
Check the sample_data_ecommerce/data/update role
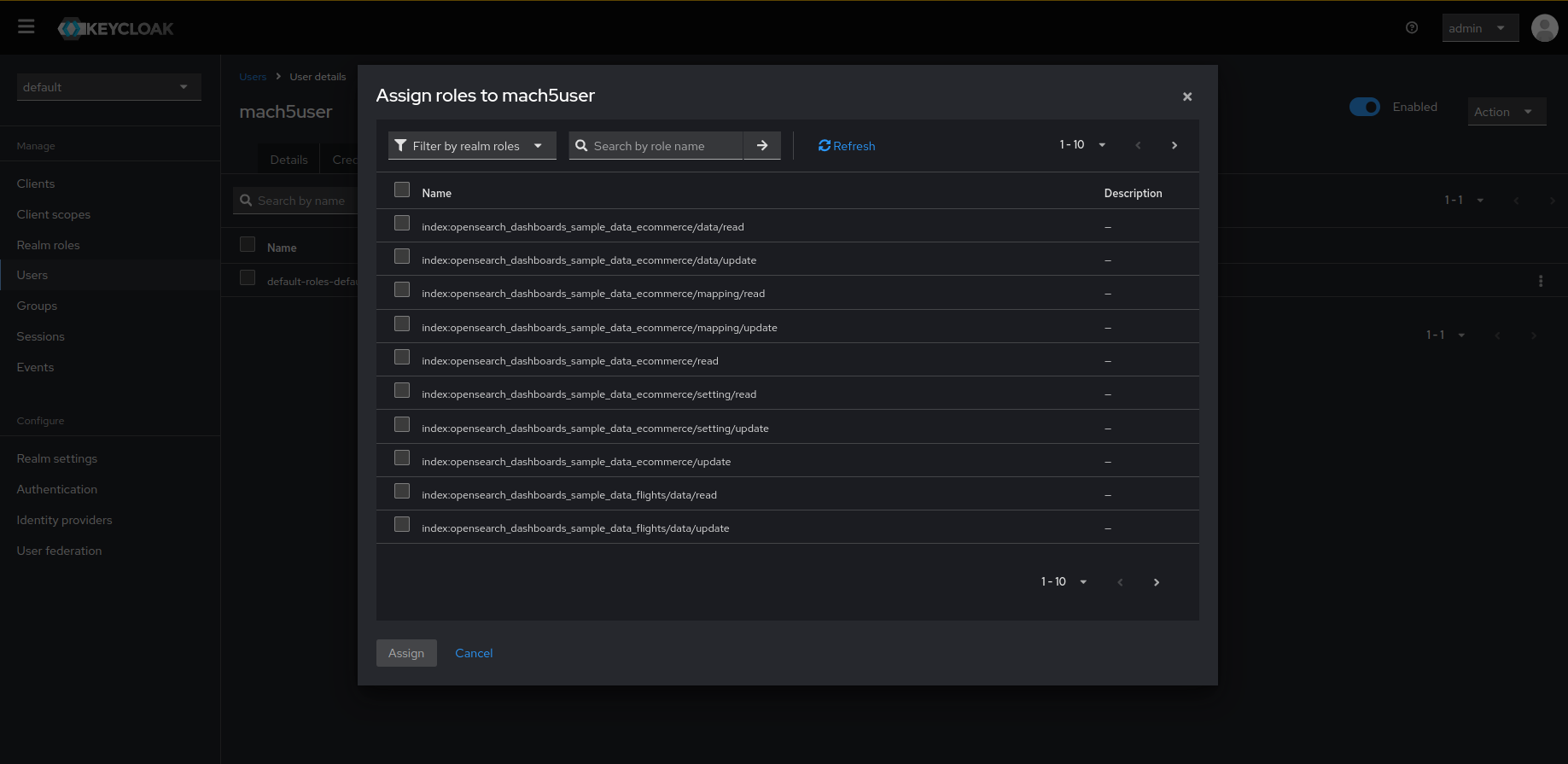coord(402,256)
